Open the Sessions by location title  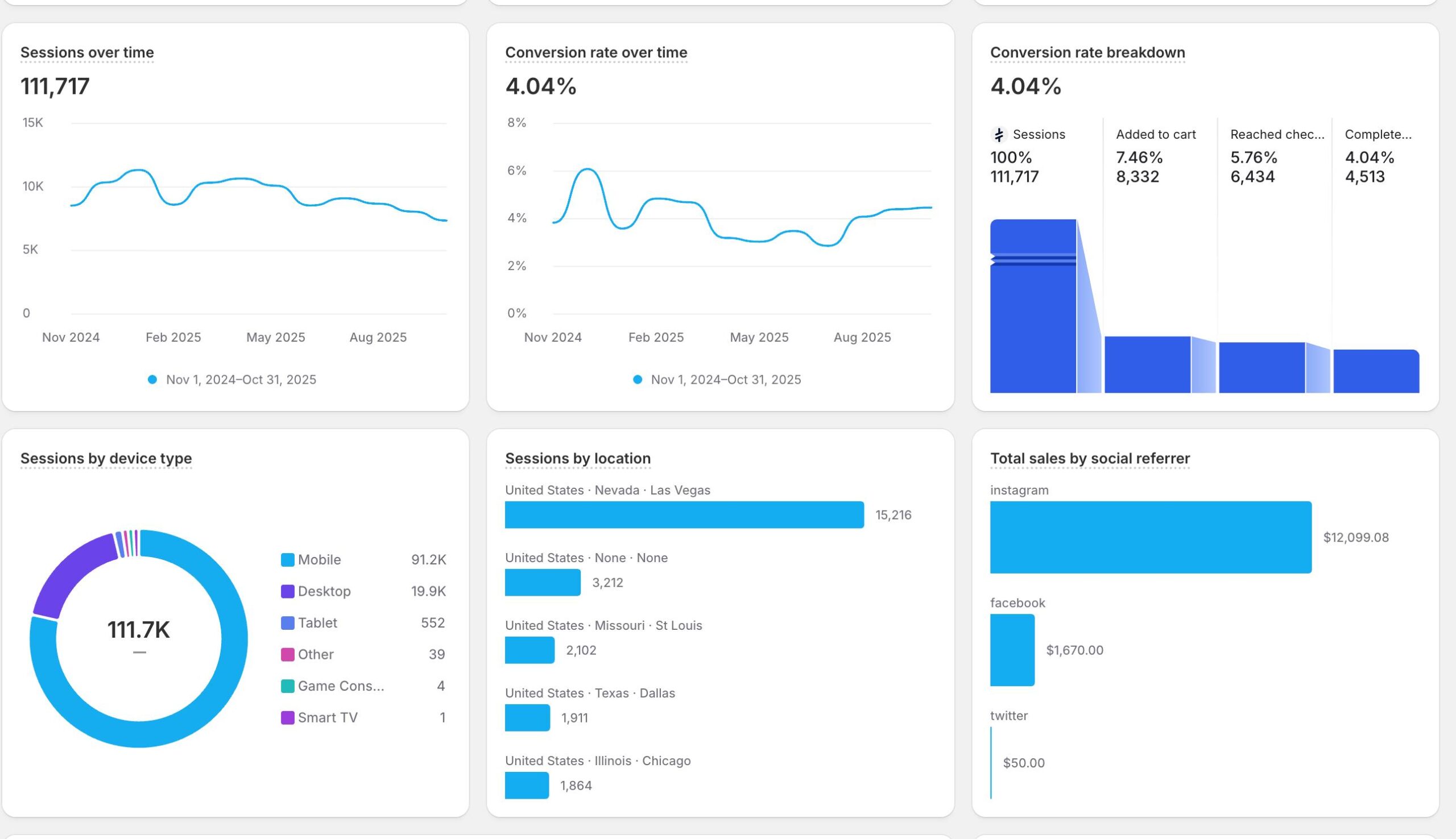click(x=577, y=458)
